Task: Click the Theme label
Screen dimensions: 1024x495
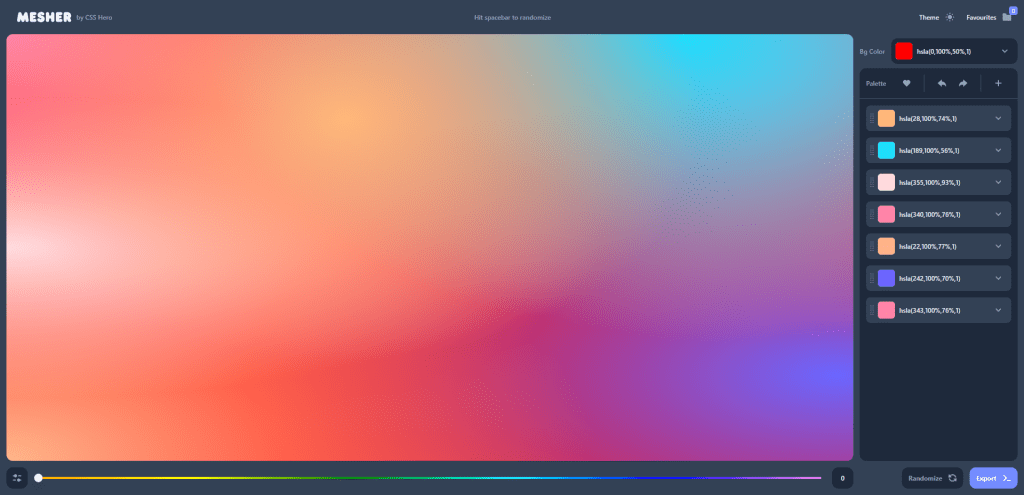Action: coord(929,18)
